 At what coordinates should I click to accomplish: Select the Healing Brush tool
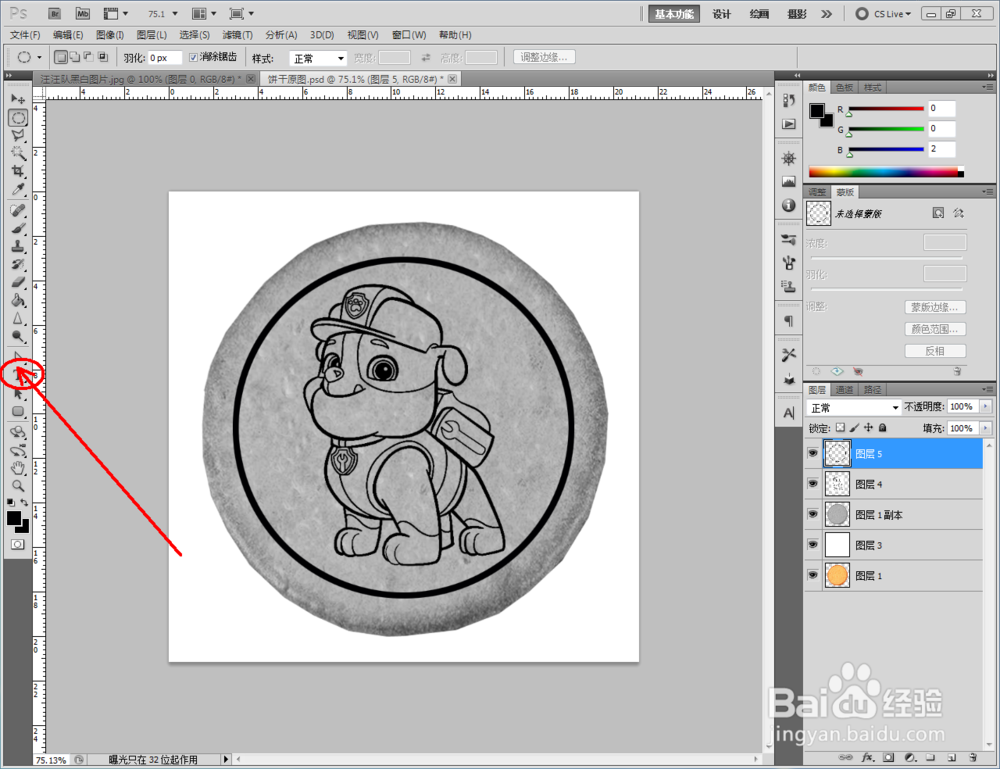18,210
